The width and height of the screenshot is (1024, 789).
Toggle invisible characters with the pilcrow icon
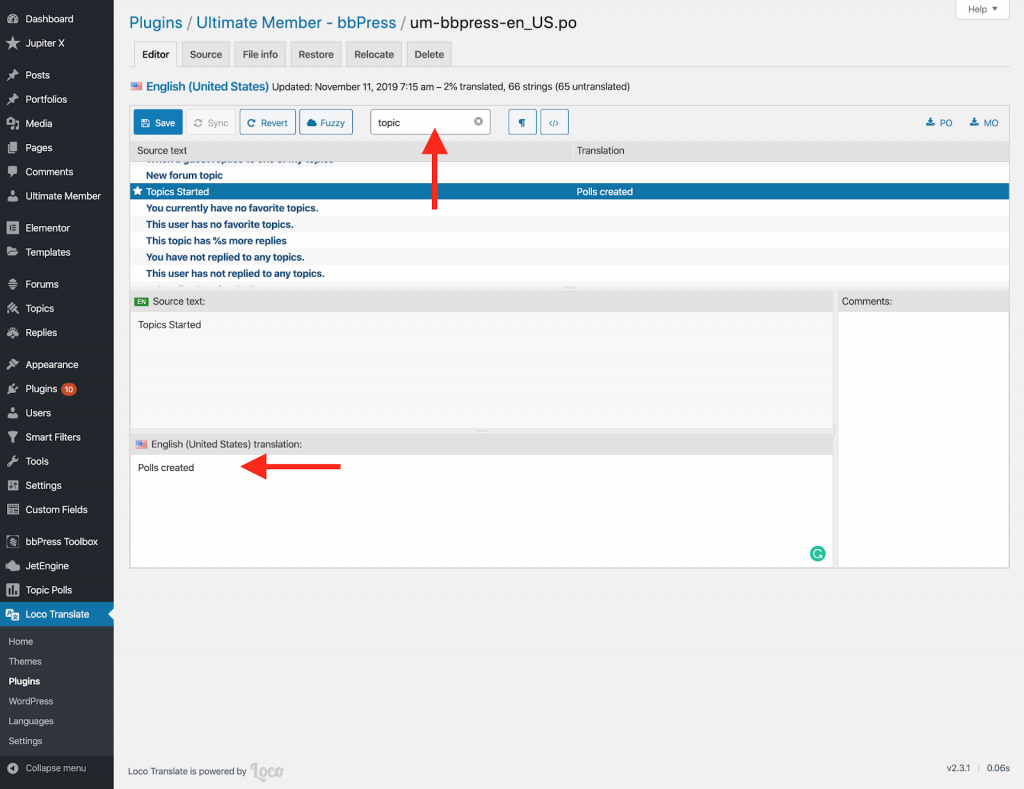click(521, 122)
